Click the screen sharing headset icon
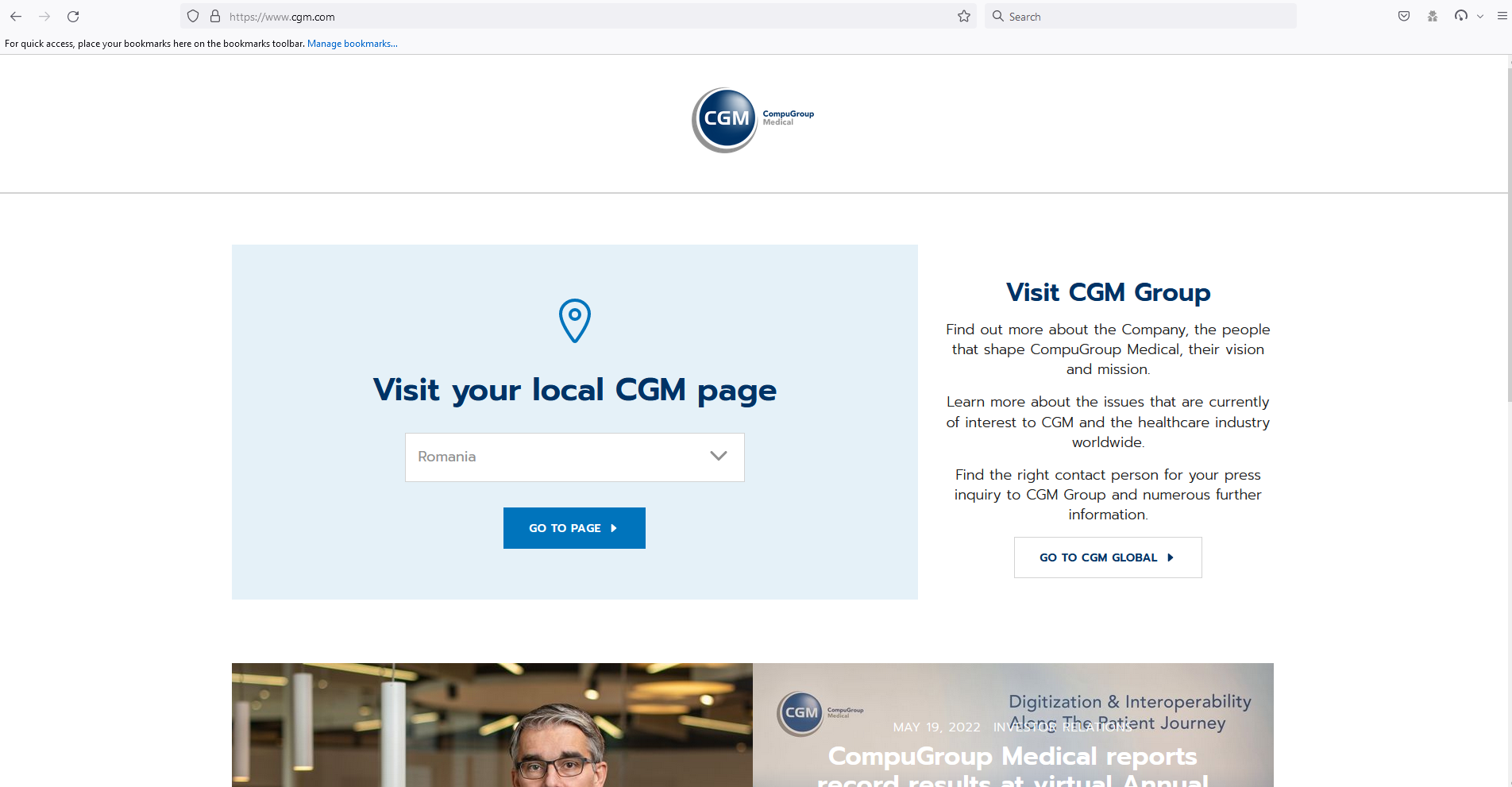This screenshot has width=1512, height=787. [x=1461, y=16]
